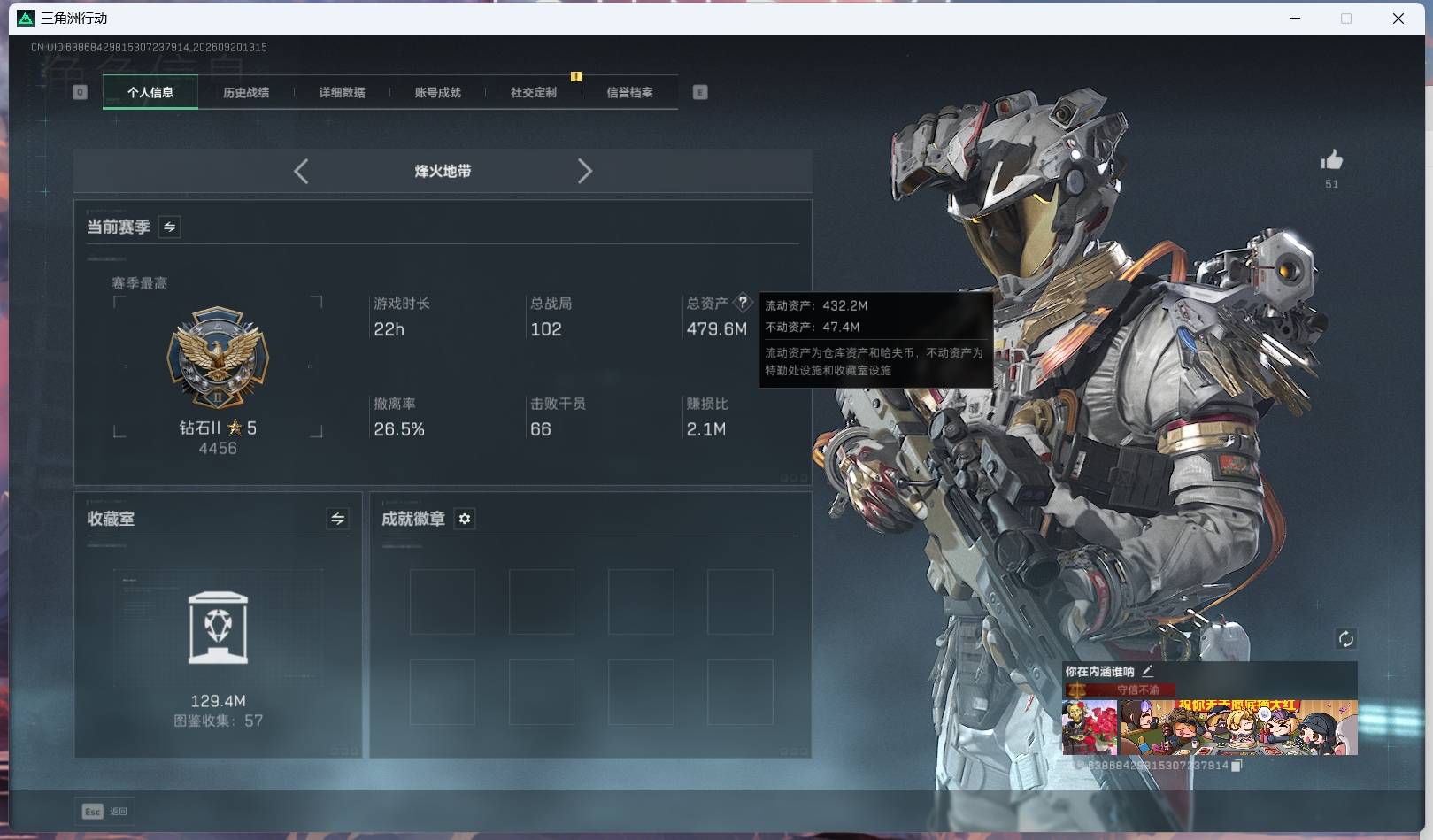The width and height of the screenshot is (1433, 840).
Task: Click the 流动资产: 432.2M tooltip line
Action: 816,305
